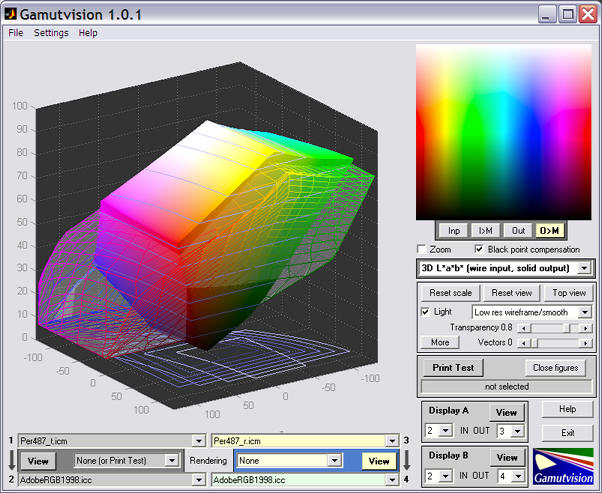Viewport: 602px width, 493px height.
Task: Click the gray input View button
Action: coord(38,461)
